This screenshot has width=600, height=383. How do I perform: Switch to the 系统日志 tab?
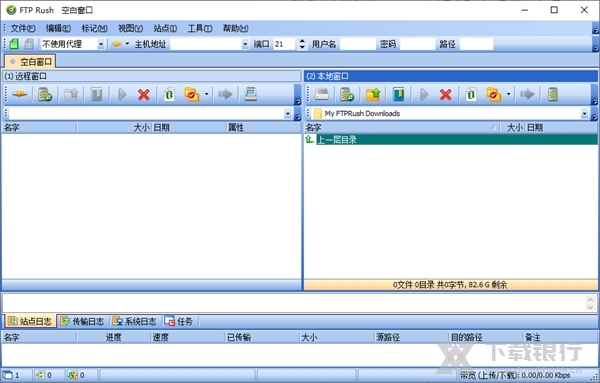pyautogui.click(x=135, y=321)
